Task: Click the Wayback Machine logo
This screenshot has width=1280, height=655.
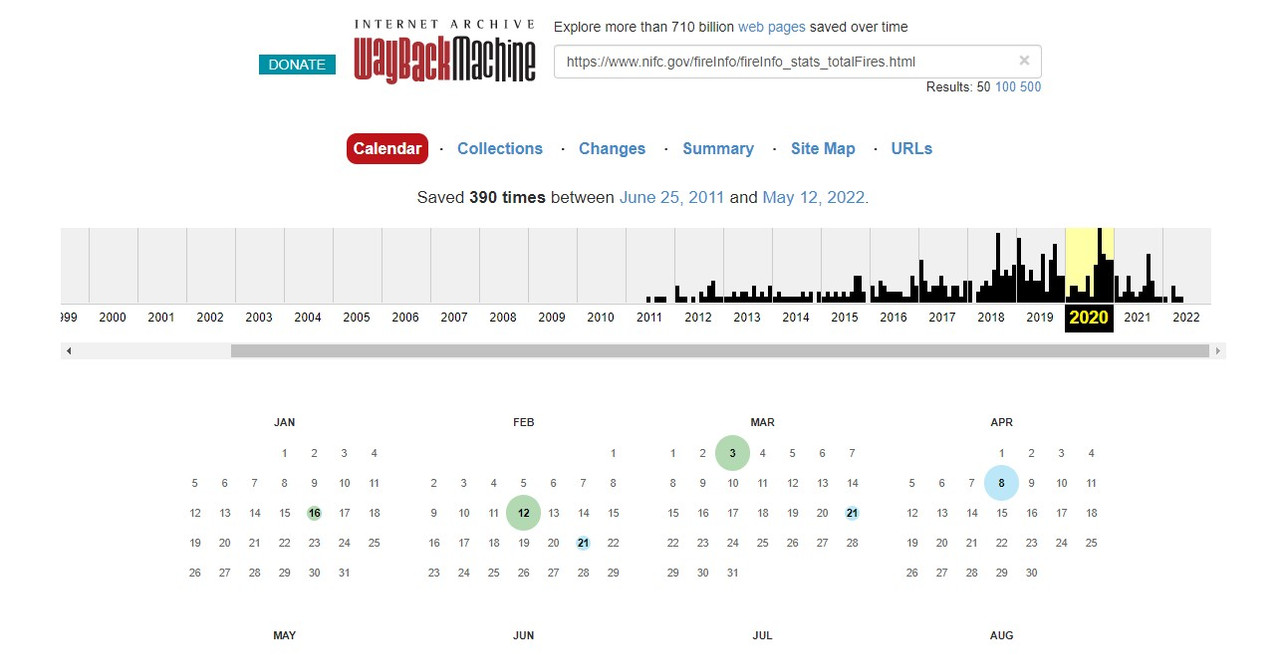Action: point(445,52)
